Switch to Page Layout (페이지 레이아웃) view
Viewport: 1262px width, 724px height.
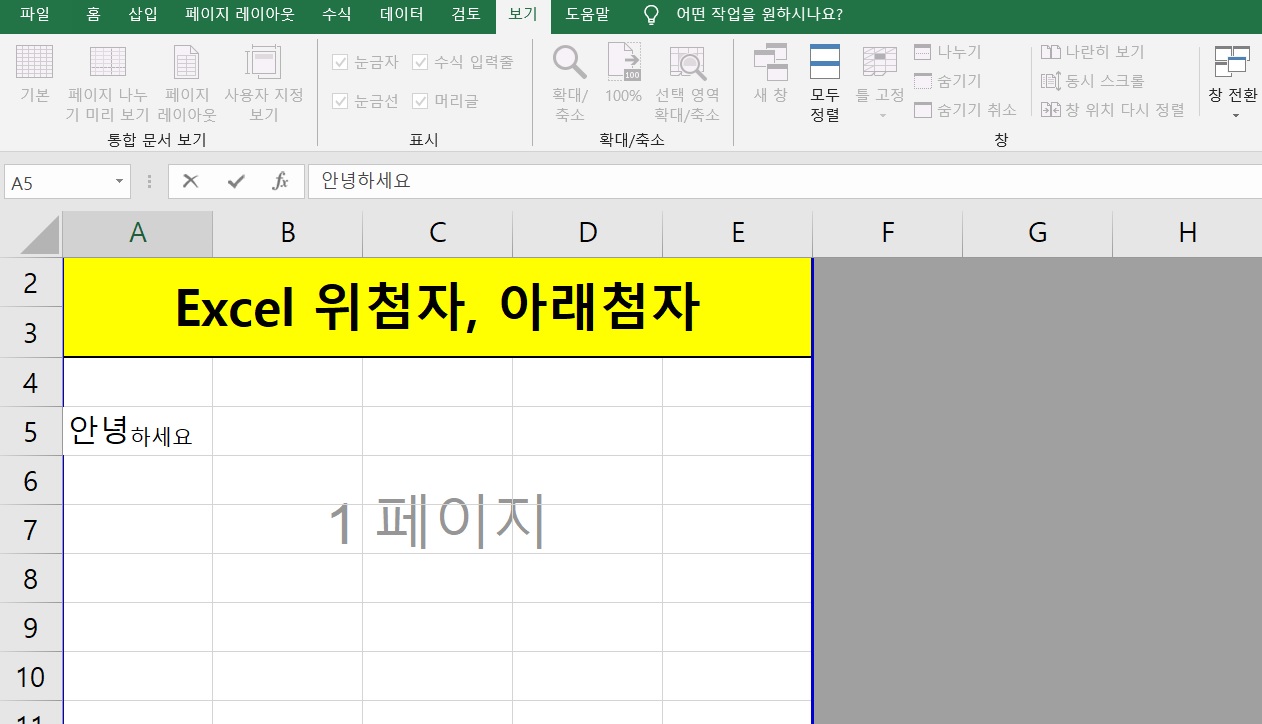187,84
